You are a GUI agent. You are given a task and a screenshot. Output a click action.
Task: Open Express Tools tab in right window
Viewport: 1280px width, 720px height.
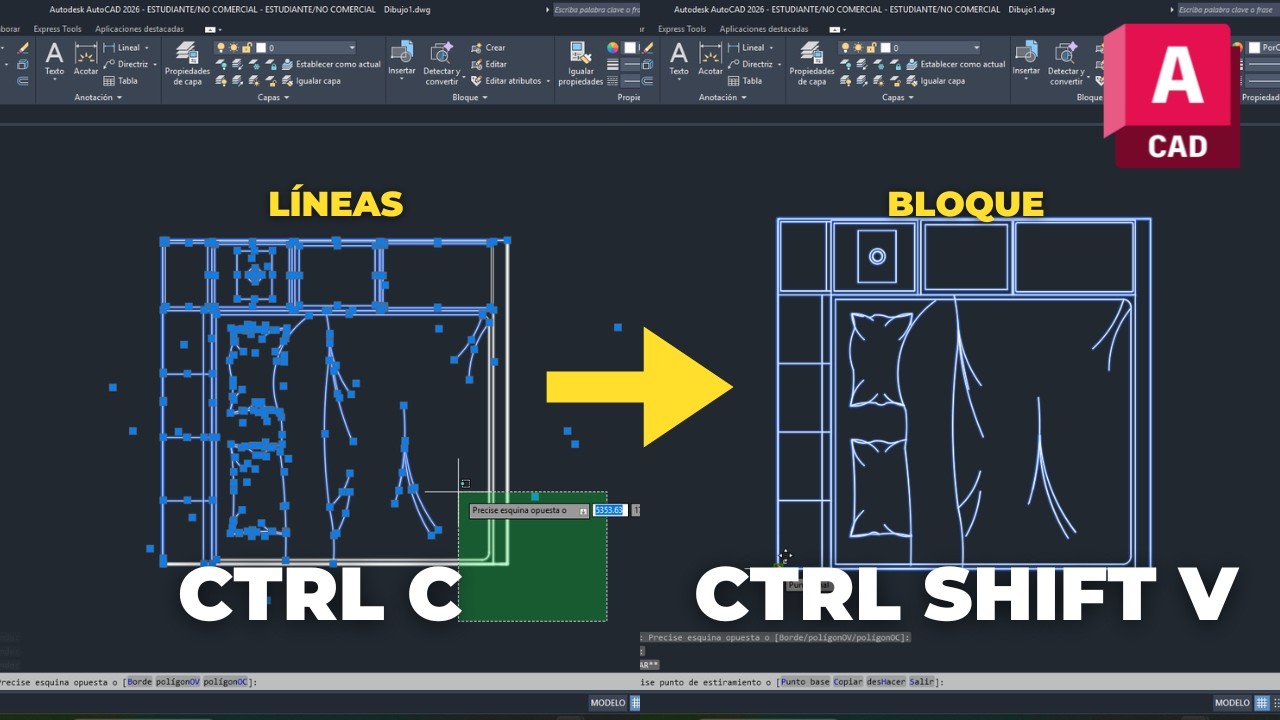pos(682,29)
